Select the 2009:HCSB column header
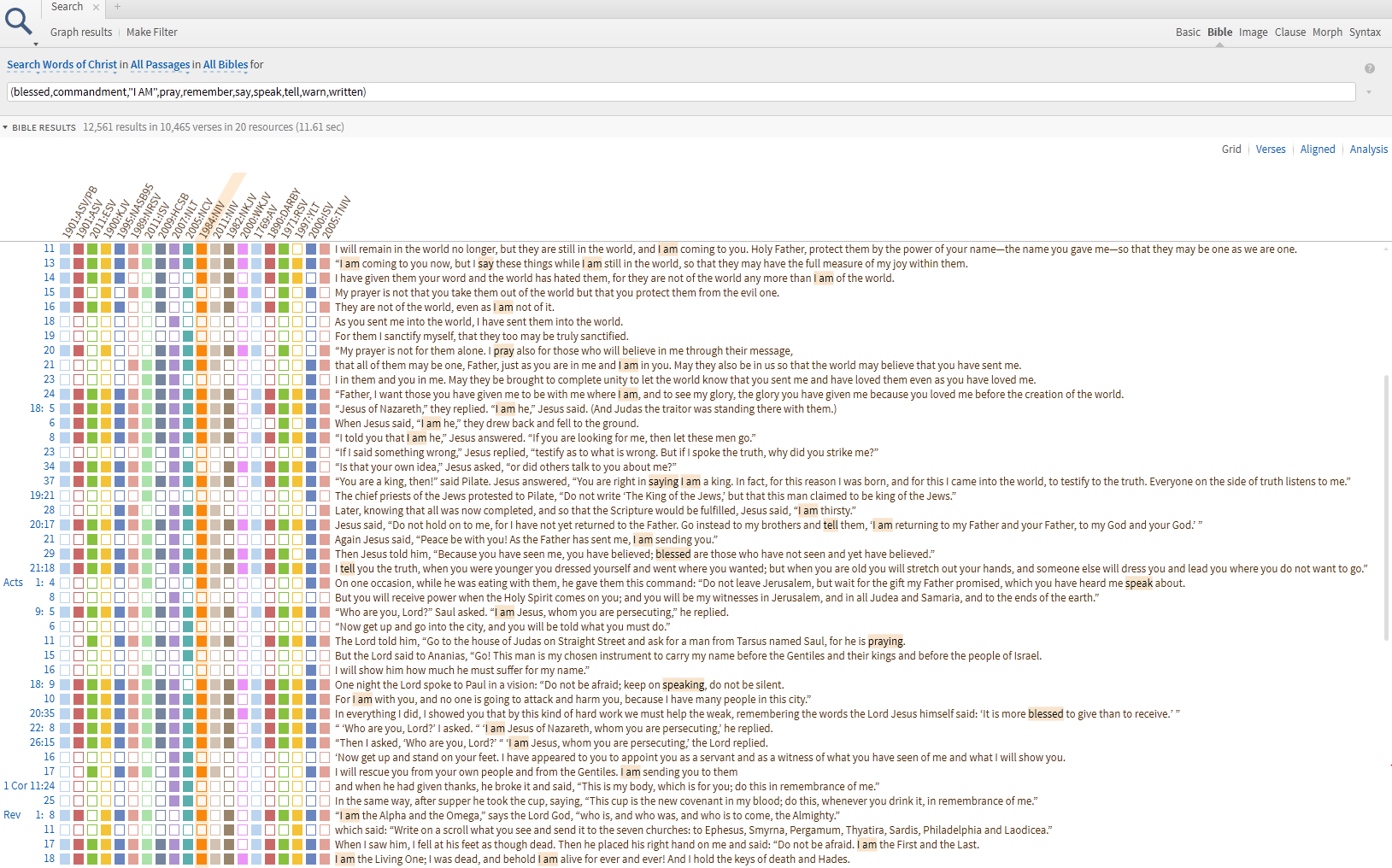The width and height of the screenshot is (1392, 868). 174,216
